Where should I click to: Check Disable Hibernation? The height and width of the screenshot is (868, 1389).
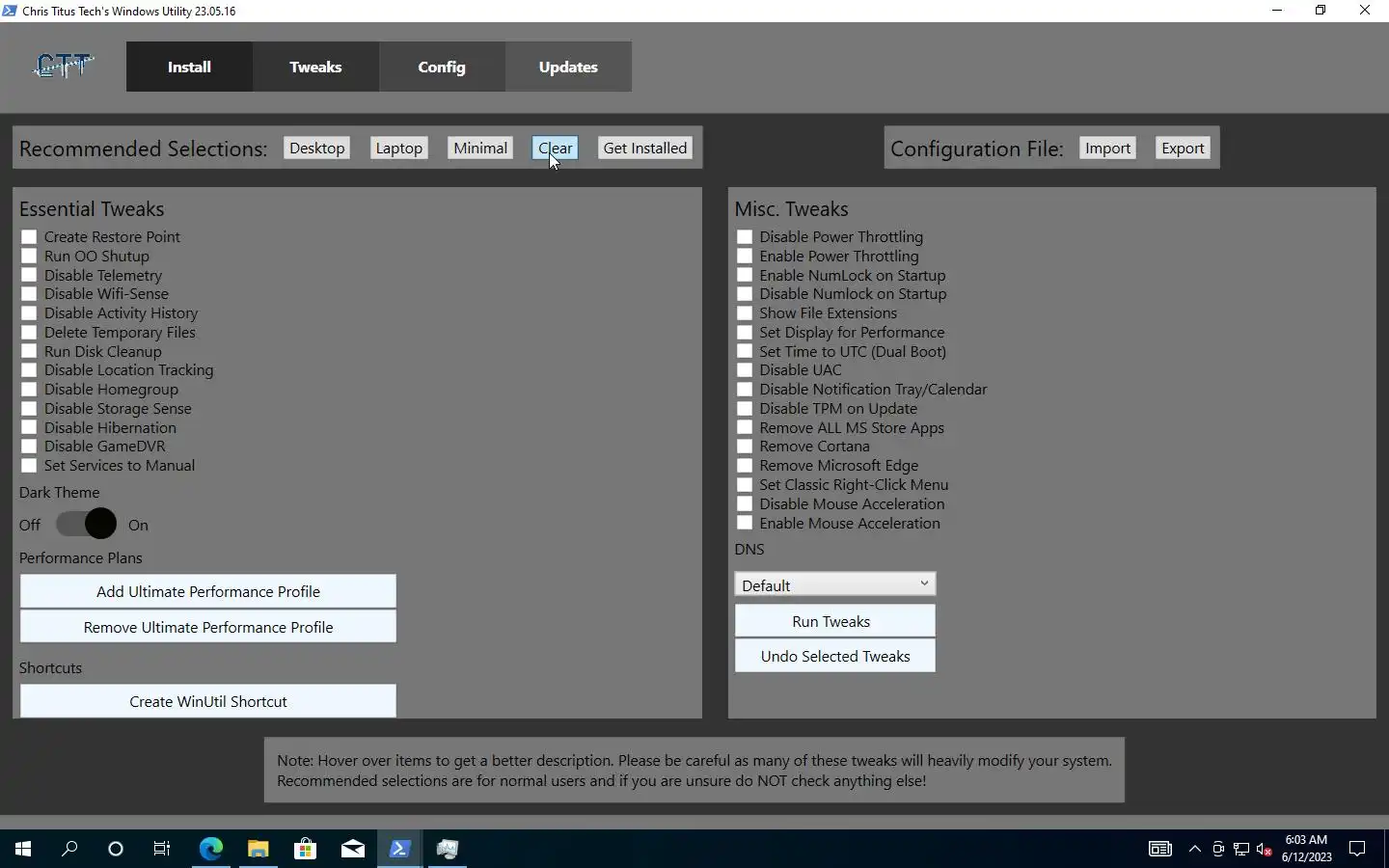pos(29,427)
